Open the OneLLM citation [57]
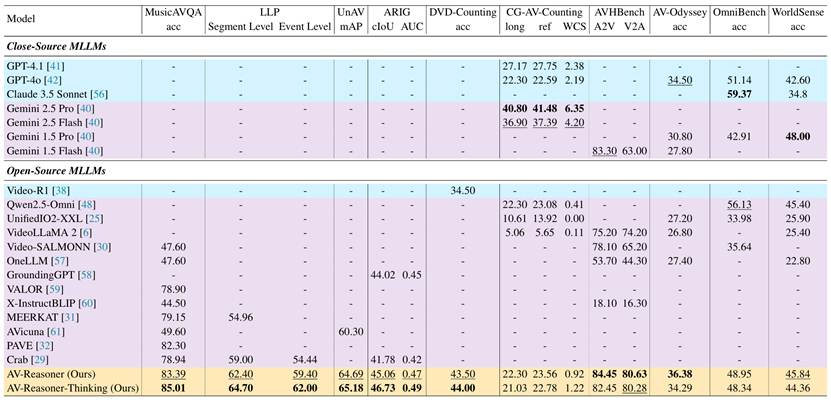 click(59, 261)
